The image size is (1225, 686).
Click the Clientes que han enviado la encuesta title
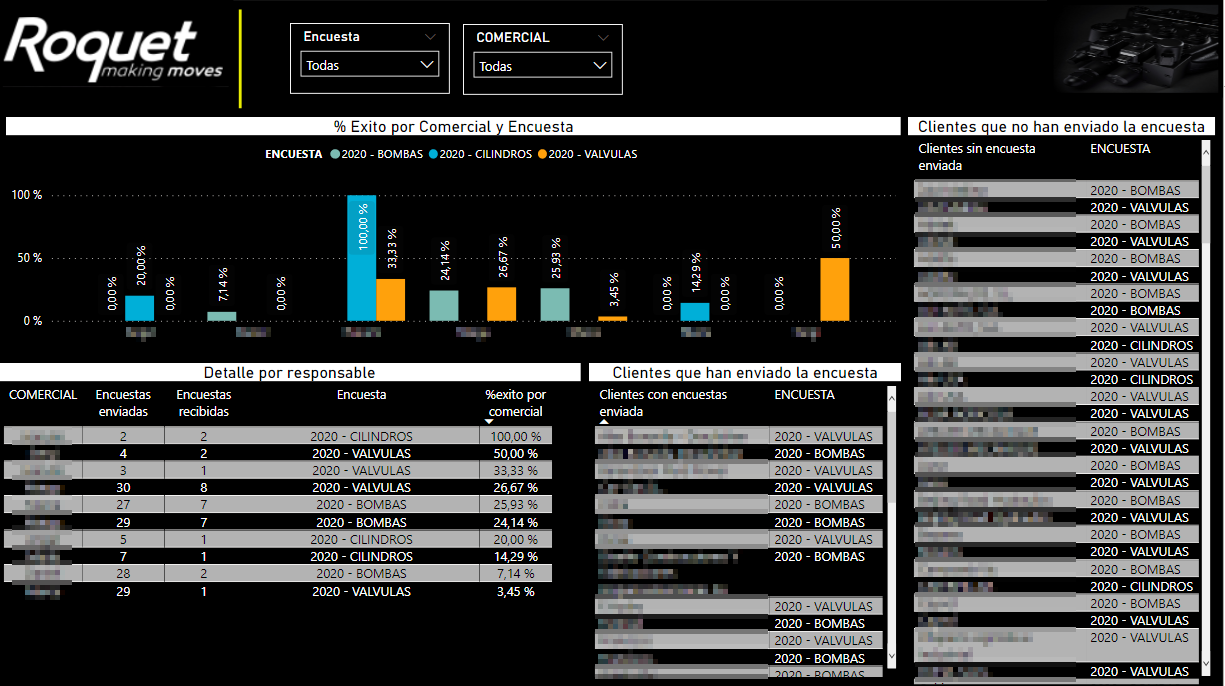745,372
